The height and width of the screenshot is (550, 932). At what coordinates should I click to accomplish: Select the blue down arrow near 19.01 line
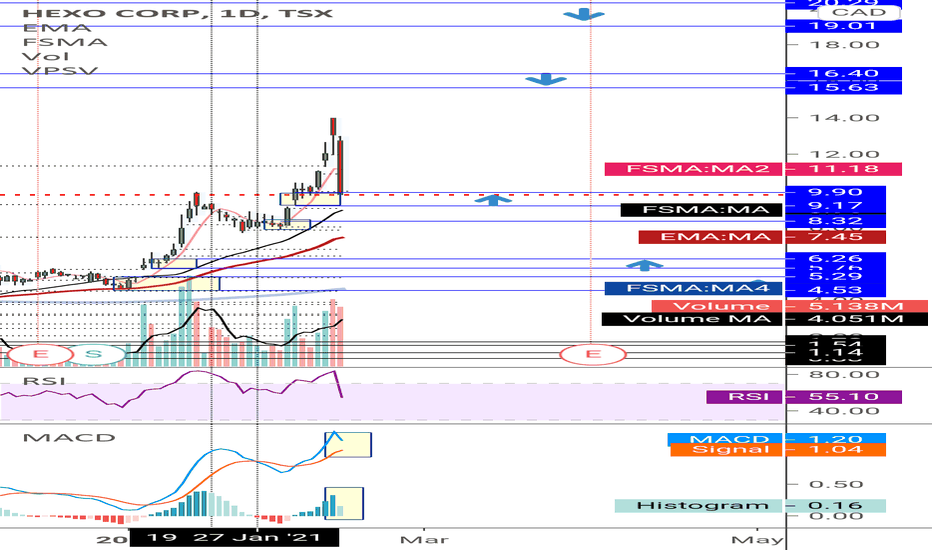coord(584,14)
